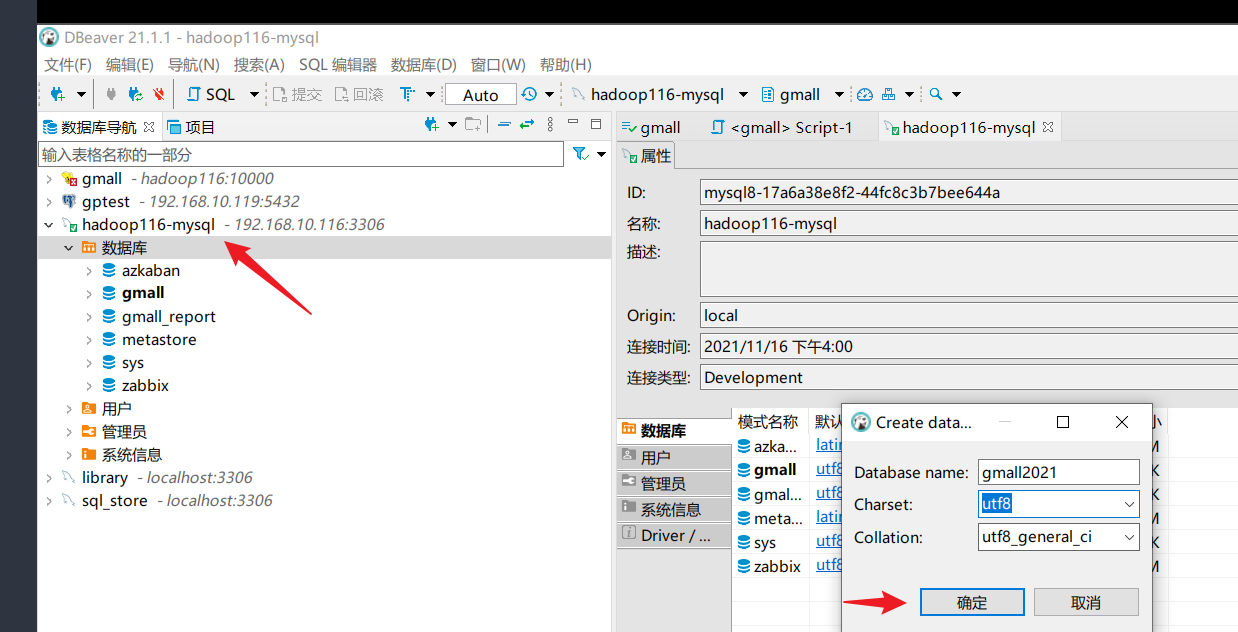The width and height of the screenshot is (1238, 632).
Task: Click the dashboard gauge icon in toolbar
Action: pos(865,94)
